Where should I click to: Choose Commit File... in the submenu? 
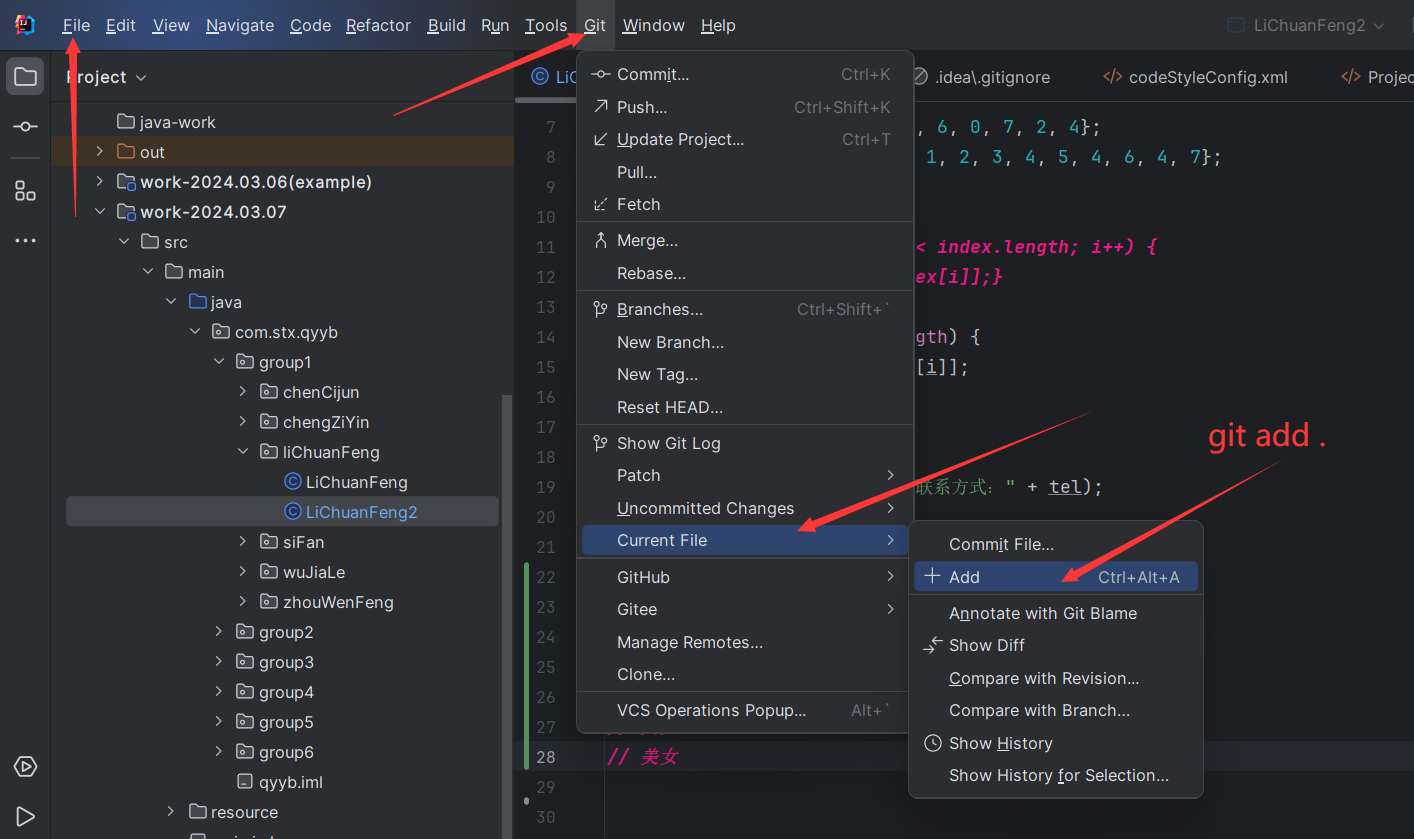click(x=1055, y=544)
